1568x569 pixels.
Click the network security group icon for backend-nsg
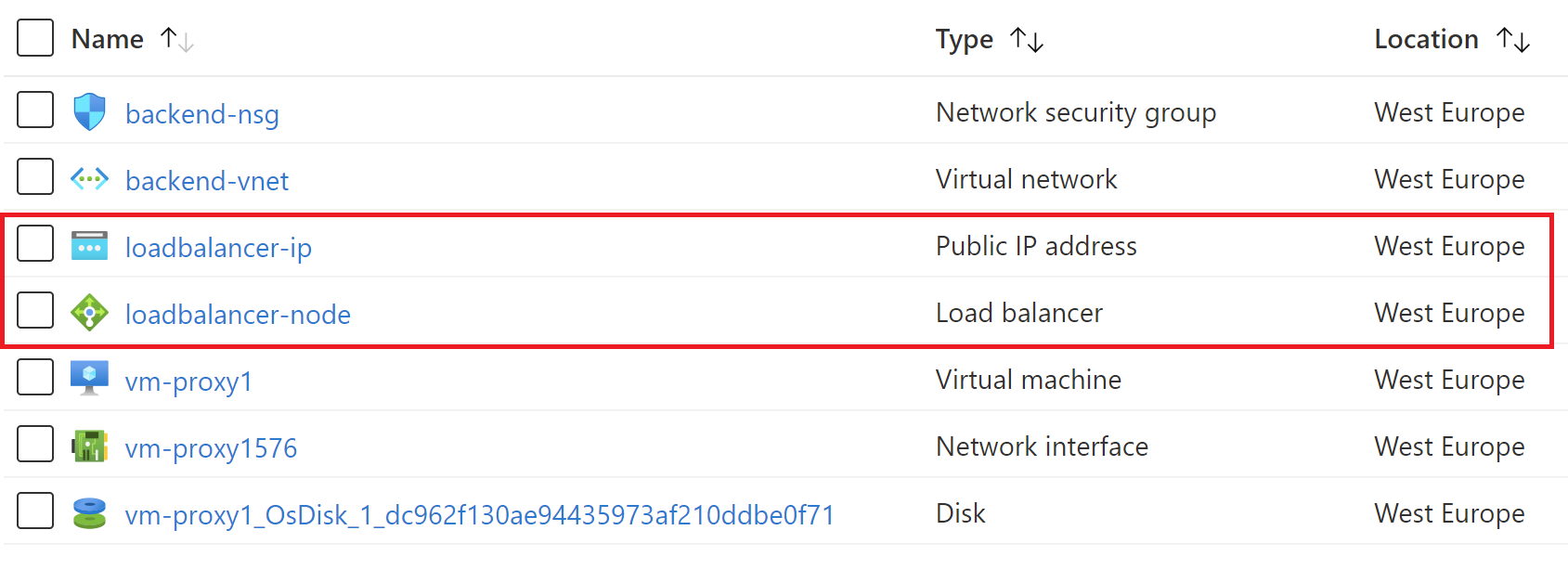pos(88,111)
